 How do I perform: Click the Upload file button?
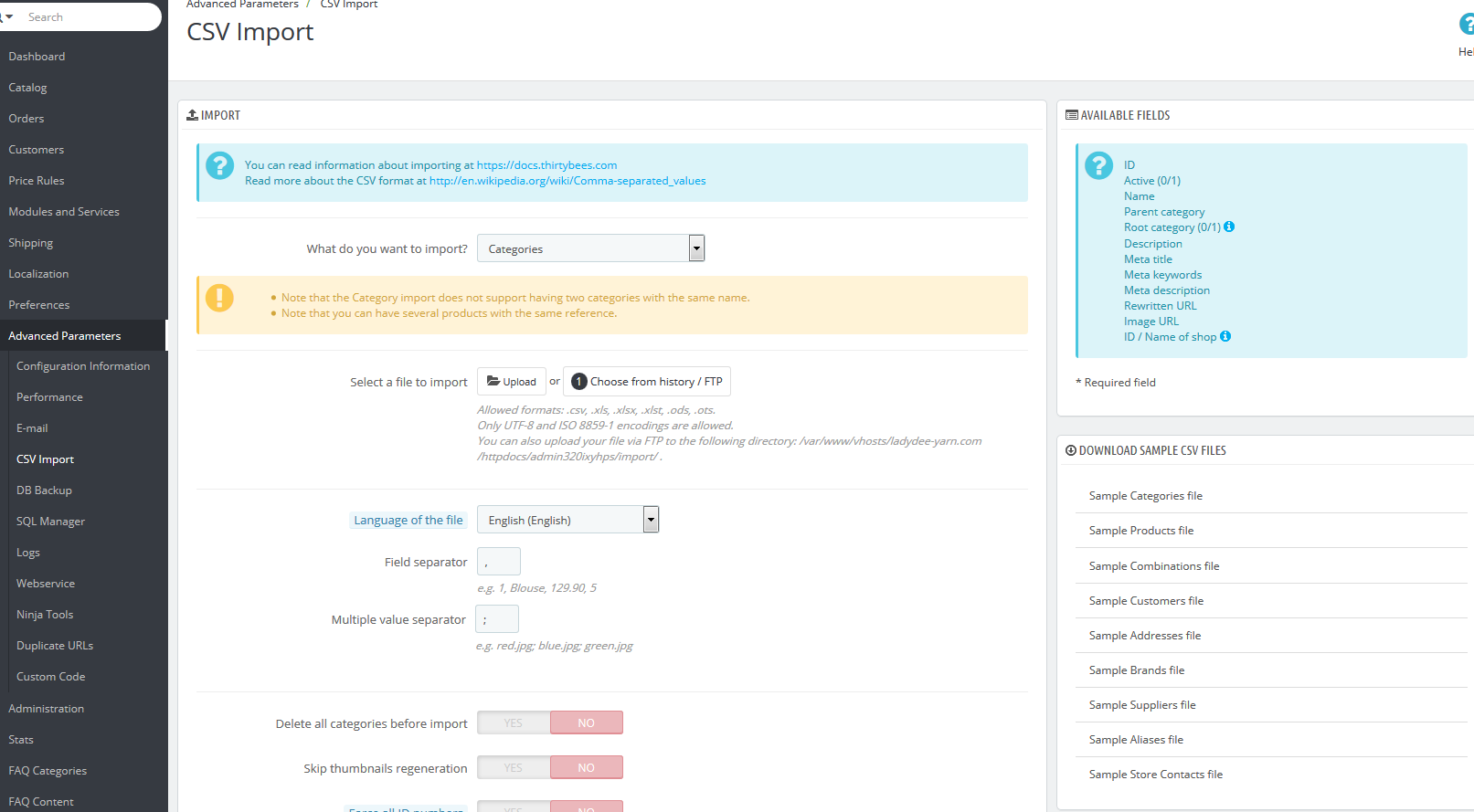[x=511, y=382]
